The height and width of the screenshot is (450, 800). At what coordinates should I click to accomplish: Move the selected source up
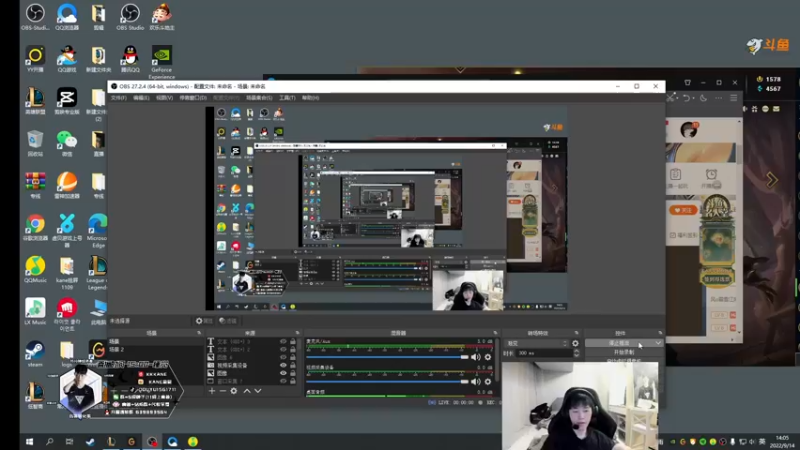(247, 391)
